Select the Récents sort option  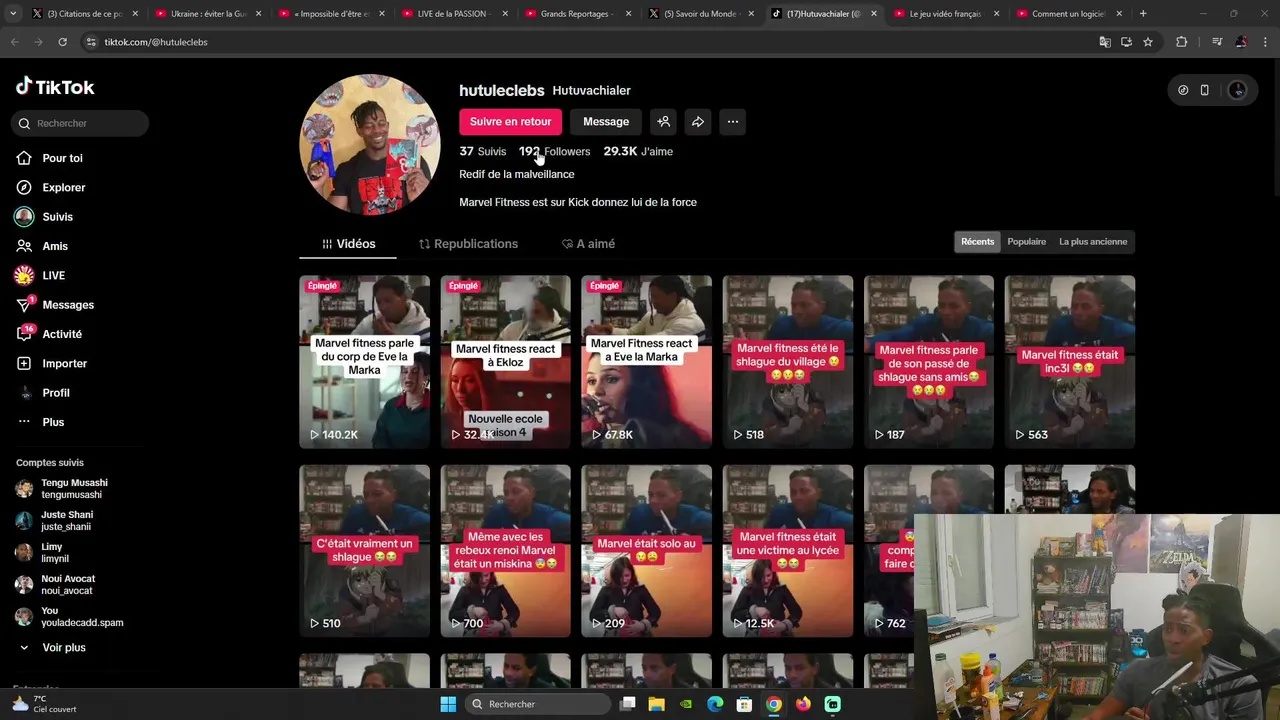point(977,242)
